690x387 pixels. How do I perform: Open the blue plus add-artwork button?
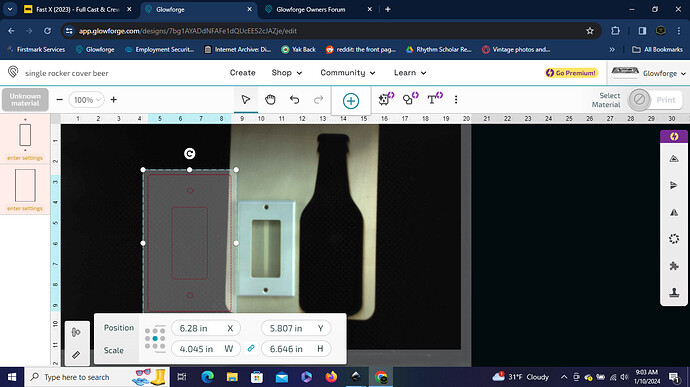pos(351,101)
